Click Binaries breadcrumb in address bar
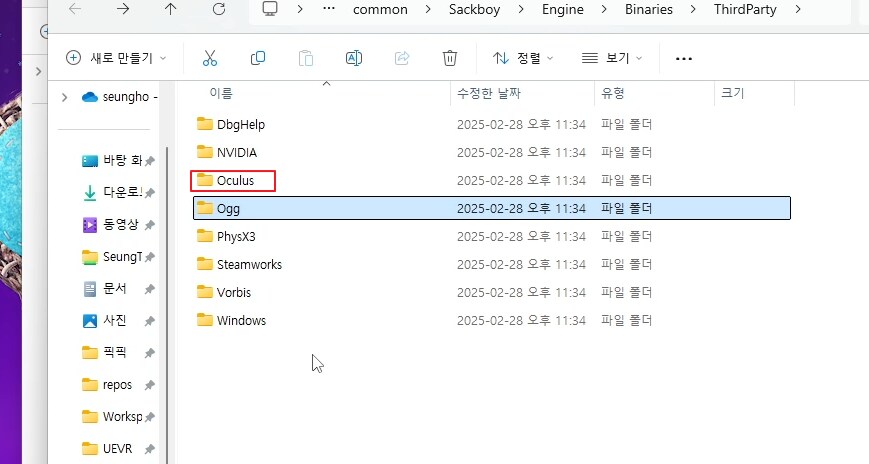 (648, 9)
